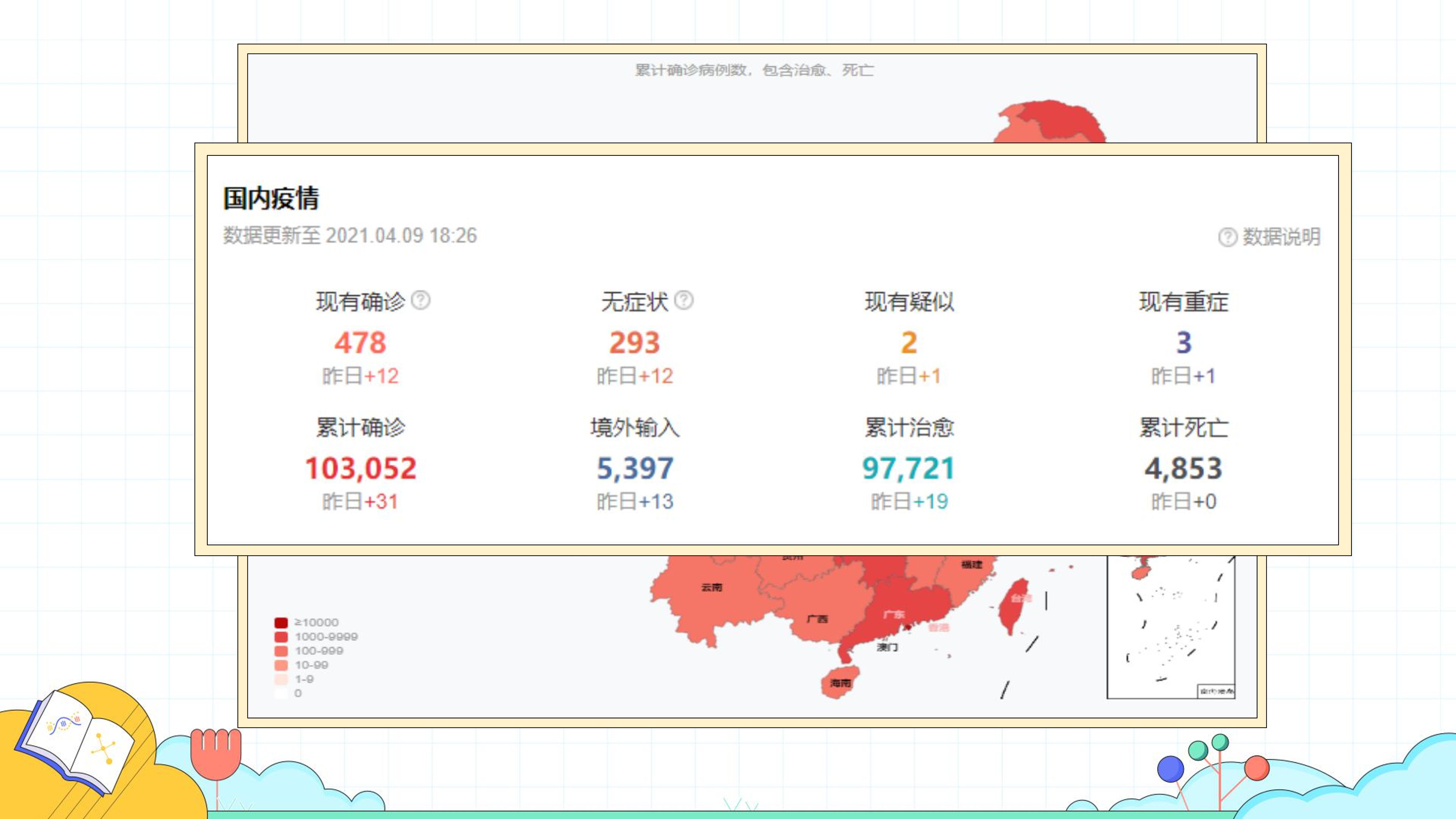Select the 累计确诊 value 103,052
The image size is (1456, 819).
click(x=361, y=468)
